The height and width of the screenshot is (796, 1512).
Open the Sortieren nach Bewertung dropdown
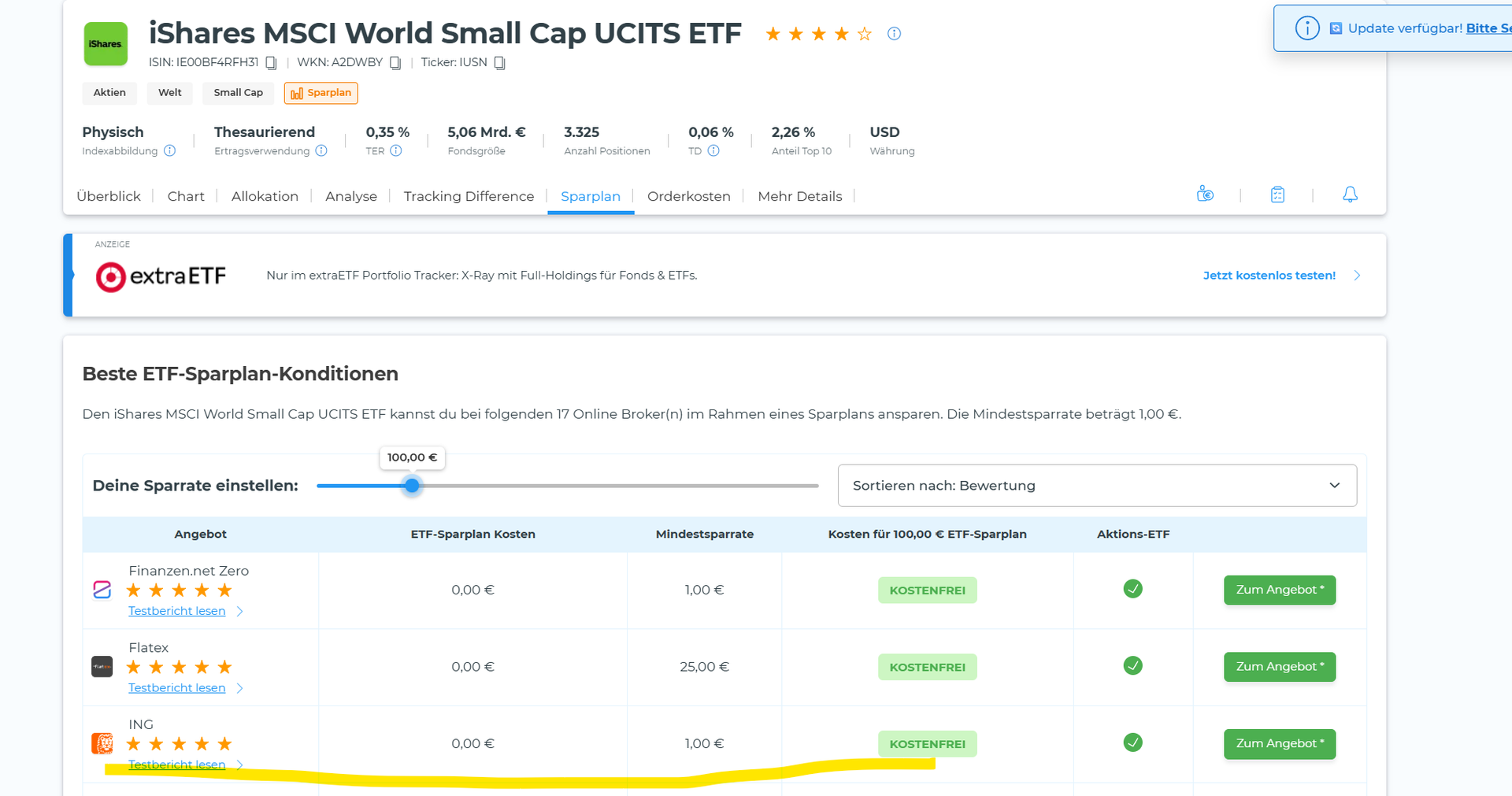click(1097, 486)
